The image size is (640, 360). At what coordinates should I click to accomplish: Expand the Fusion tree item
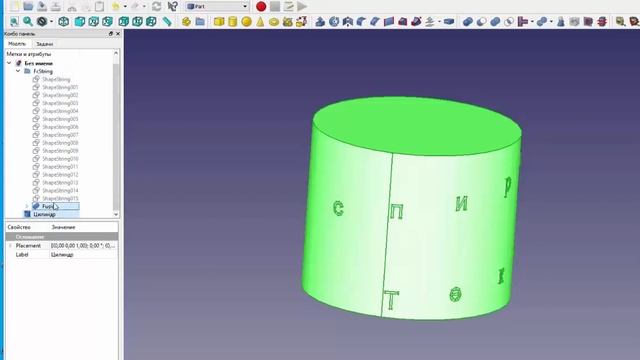[27, 206]
